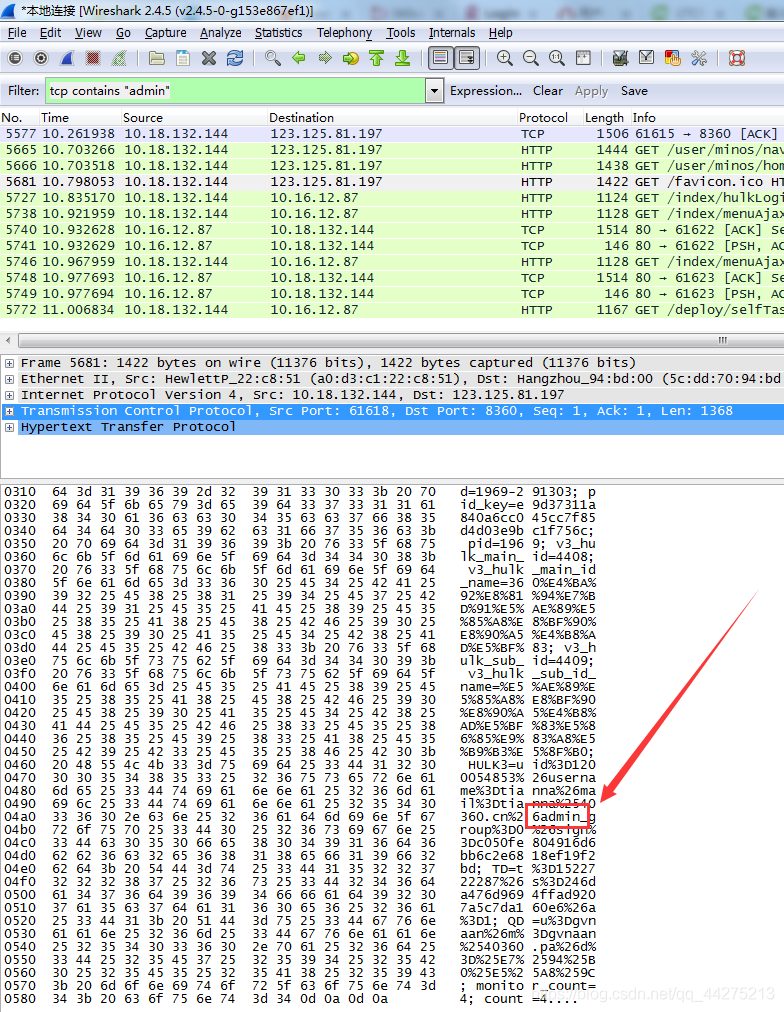This screenshot has width=784, height=1012.
Task: Open the View menu
Action: tap(88, 33)
